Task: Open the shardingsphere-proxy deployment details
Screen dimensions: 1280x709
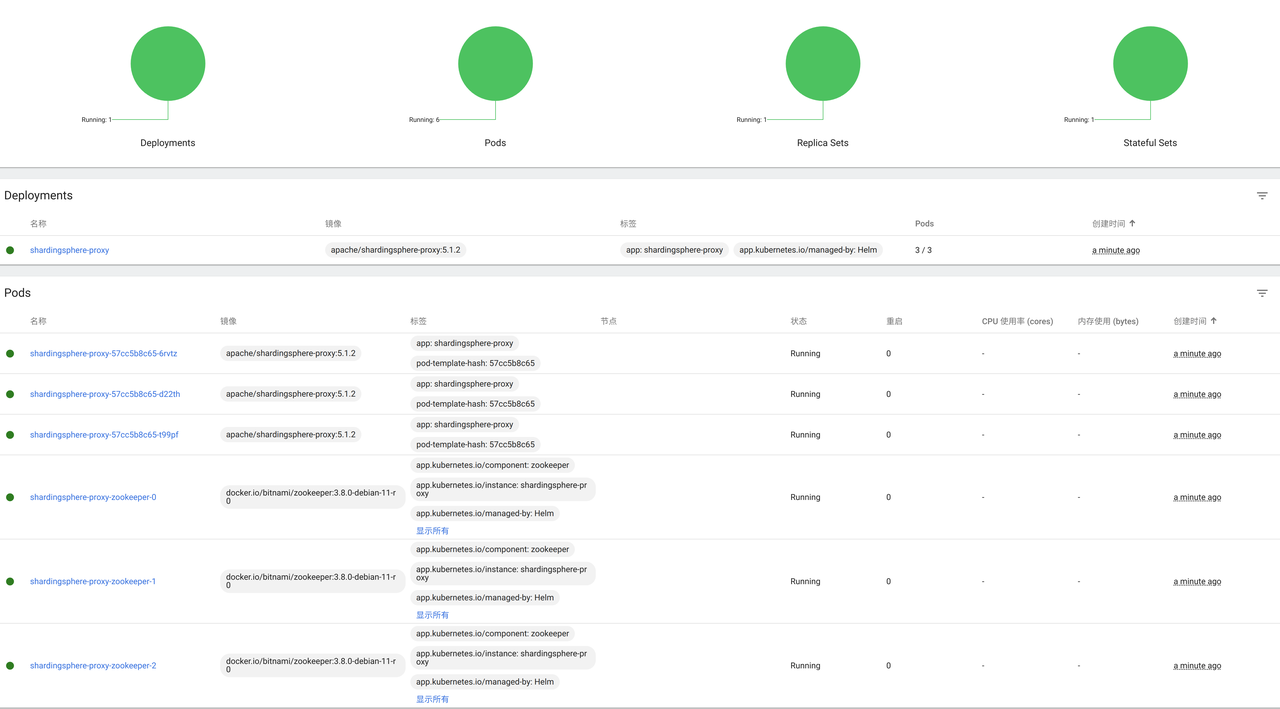Action: [x=69, y=250]
